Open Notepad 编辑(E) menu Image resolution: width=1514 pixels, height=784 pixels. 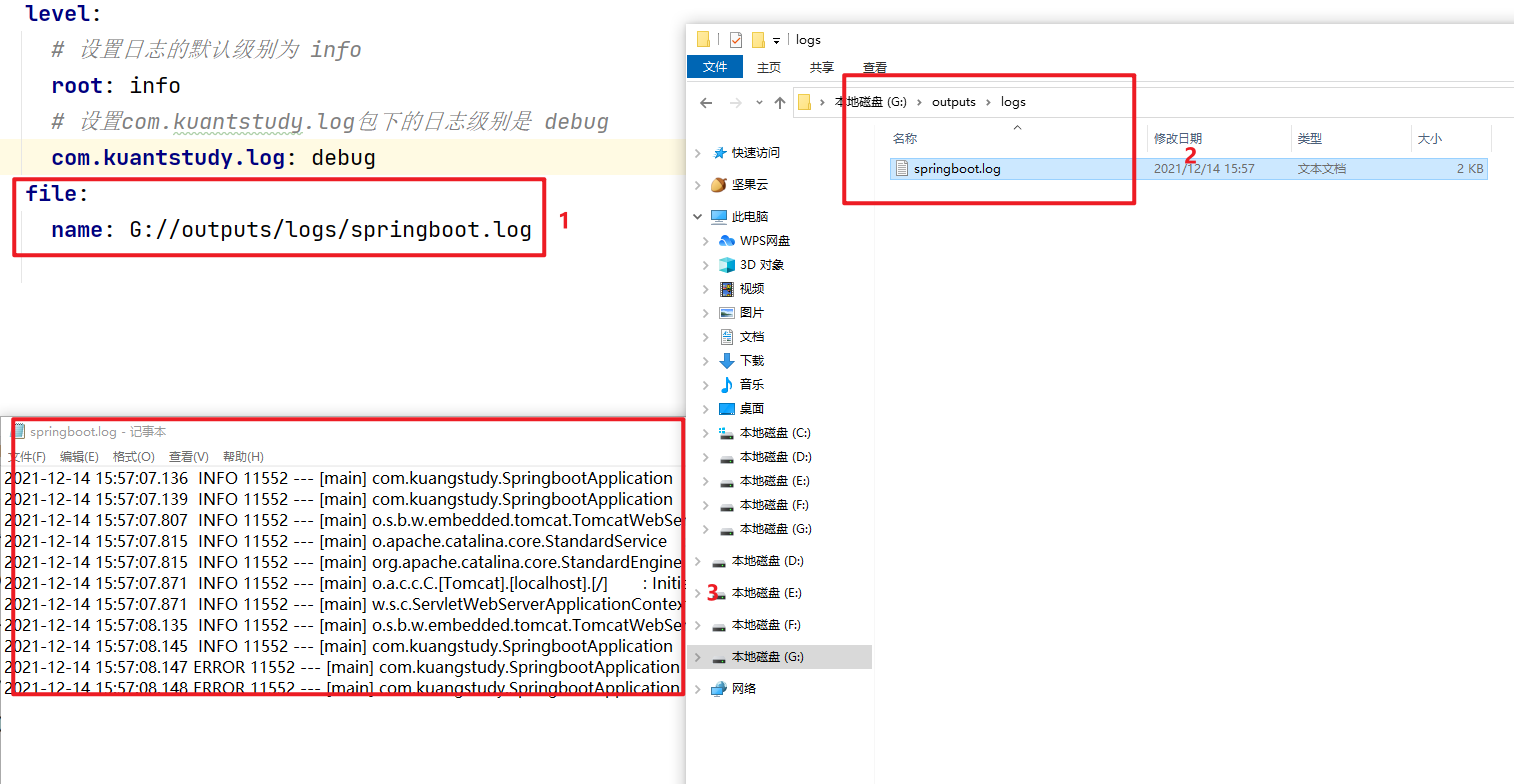click(x=79, y=456)
